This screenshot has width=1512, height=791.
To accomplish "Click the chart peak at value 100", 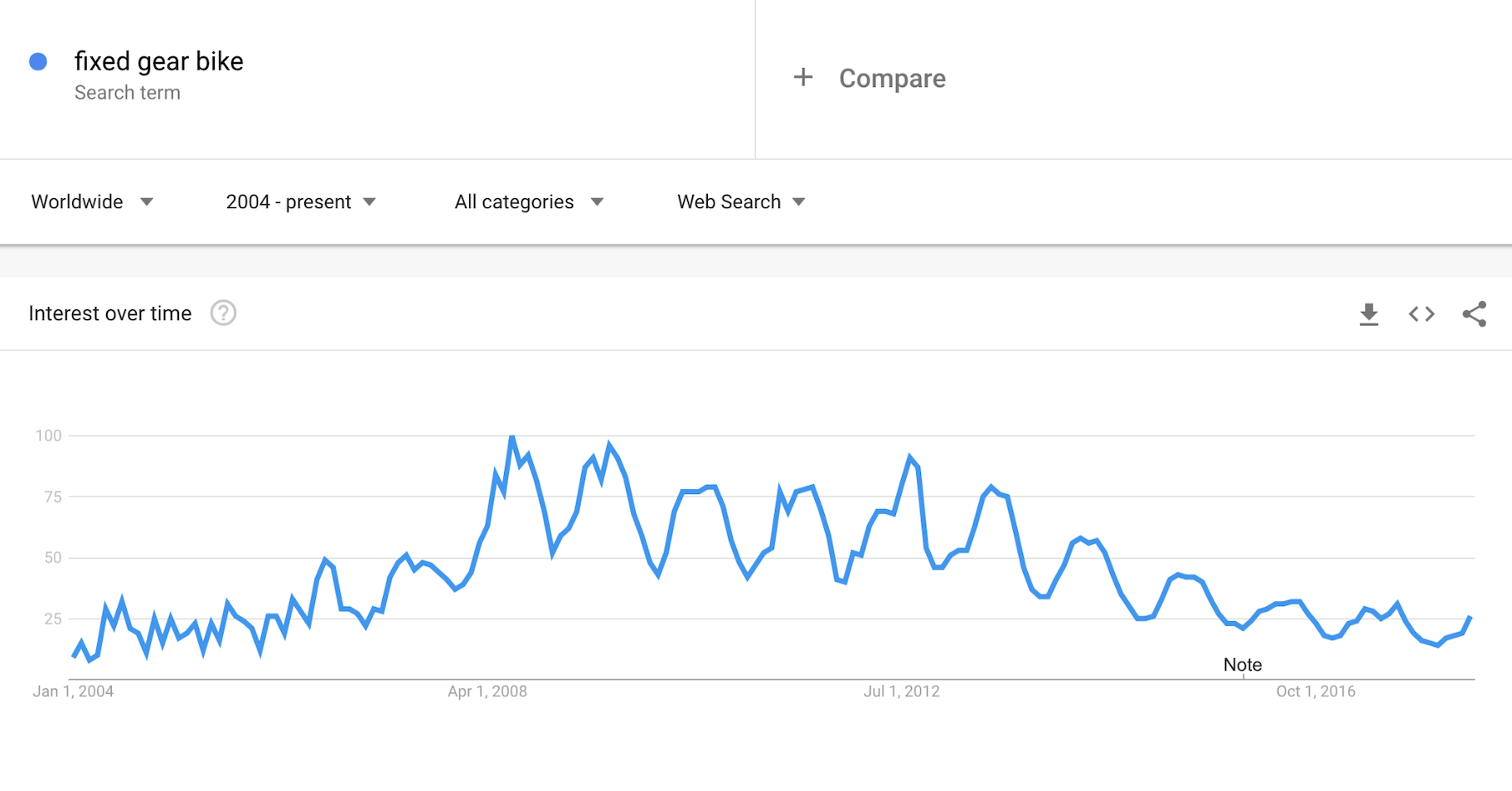I will pos(512,437).
